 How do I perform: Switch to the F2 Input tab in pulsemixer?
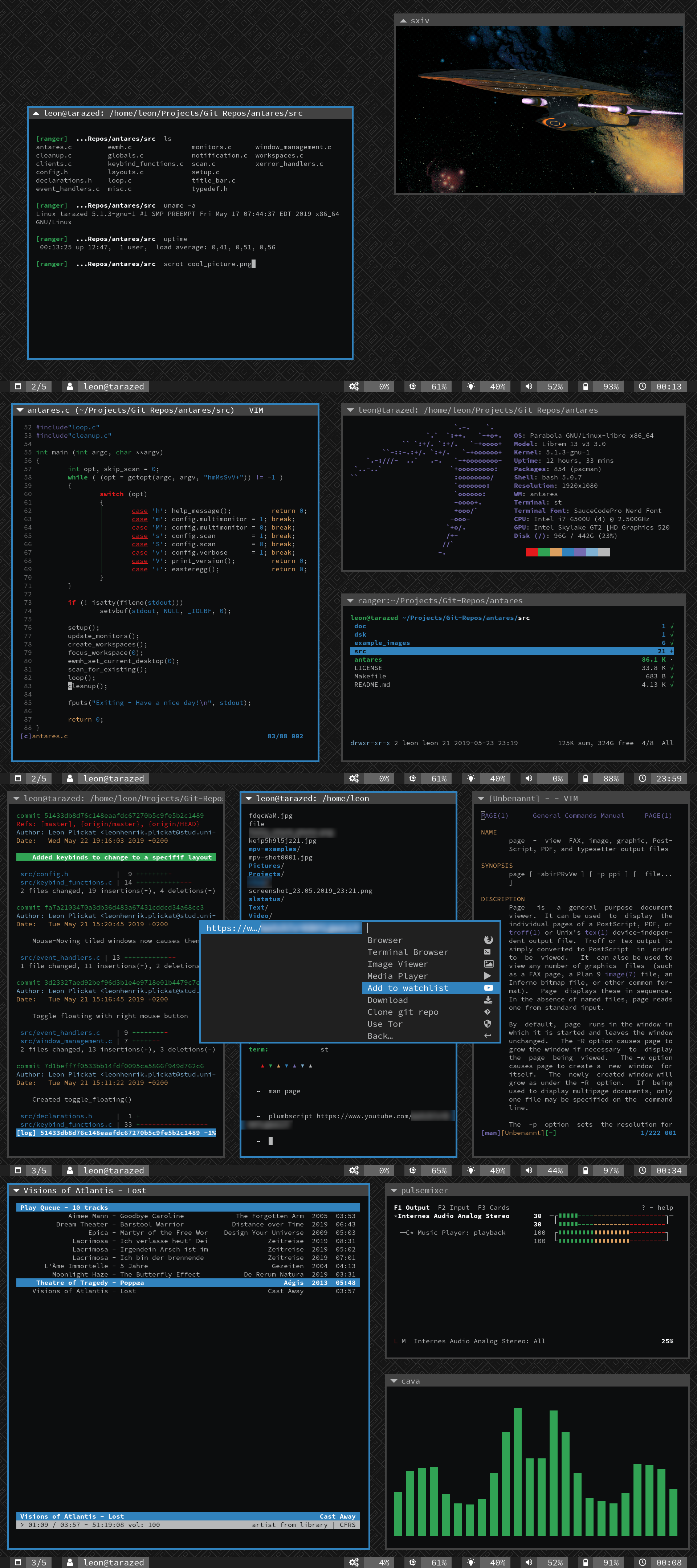click(453, 1208)
